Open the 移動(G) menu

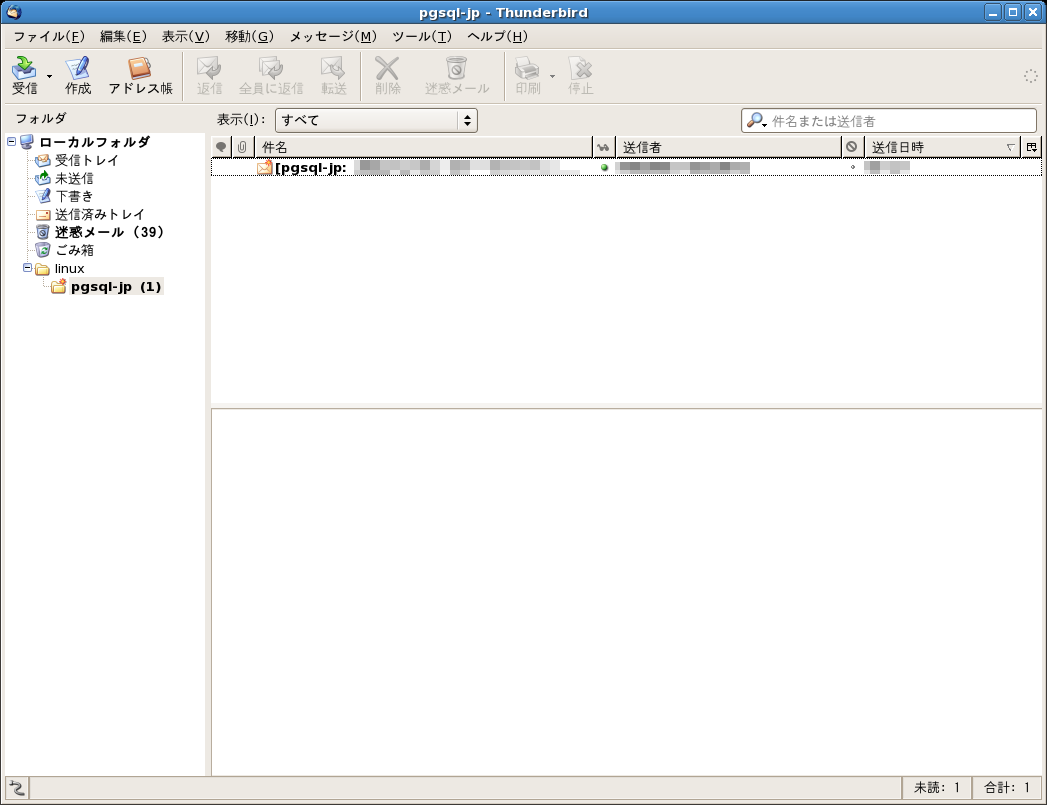249,36
